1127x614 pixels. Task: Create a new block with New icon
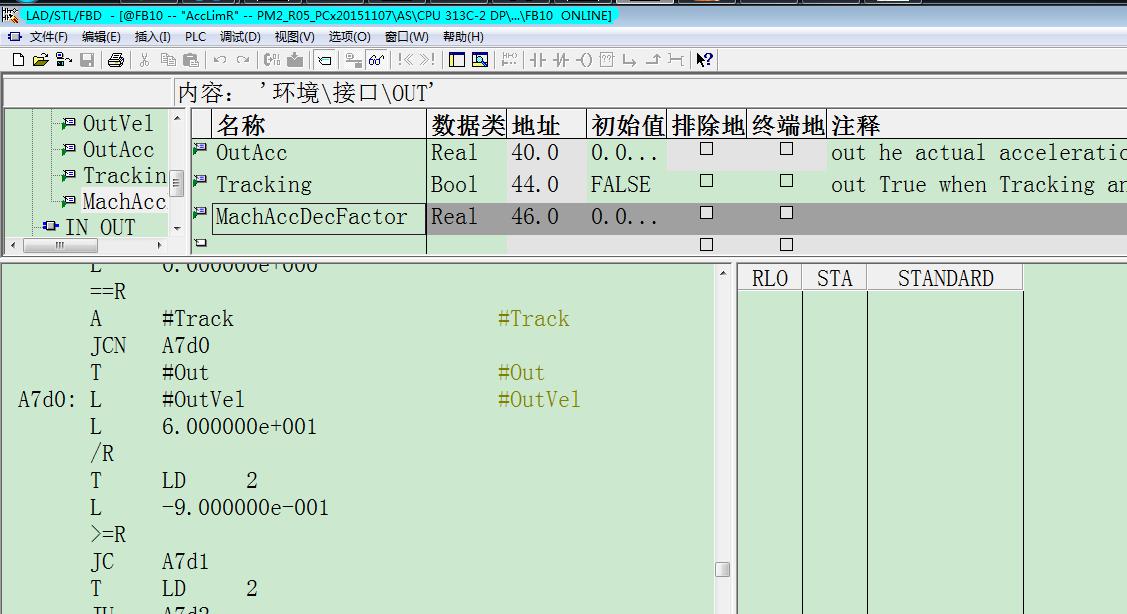coord(19,60)
